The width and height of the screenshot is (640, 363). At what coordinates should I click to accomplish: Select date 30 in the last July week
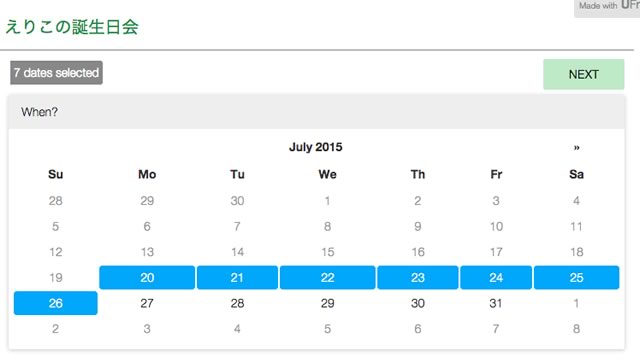pos(418,303)
